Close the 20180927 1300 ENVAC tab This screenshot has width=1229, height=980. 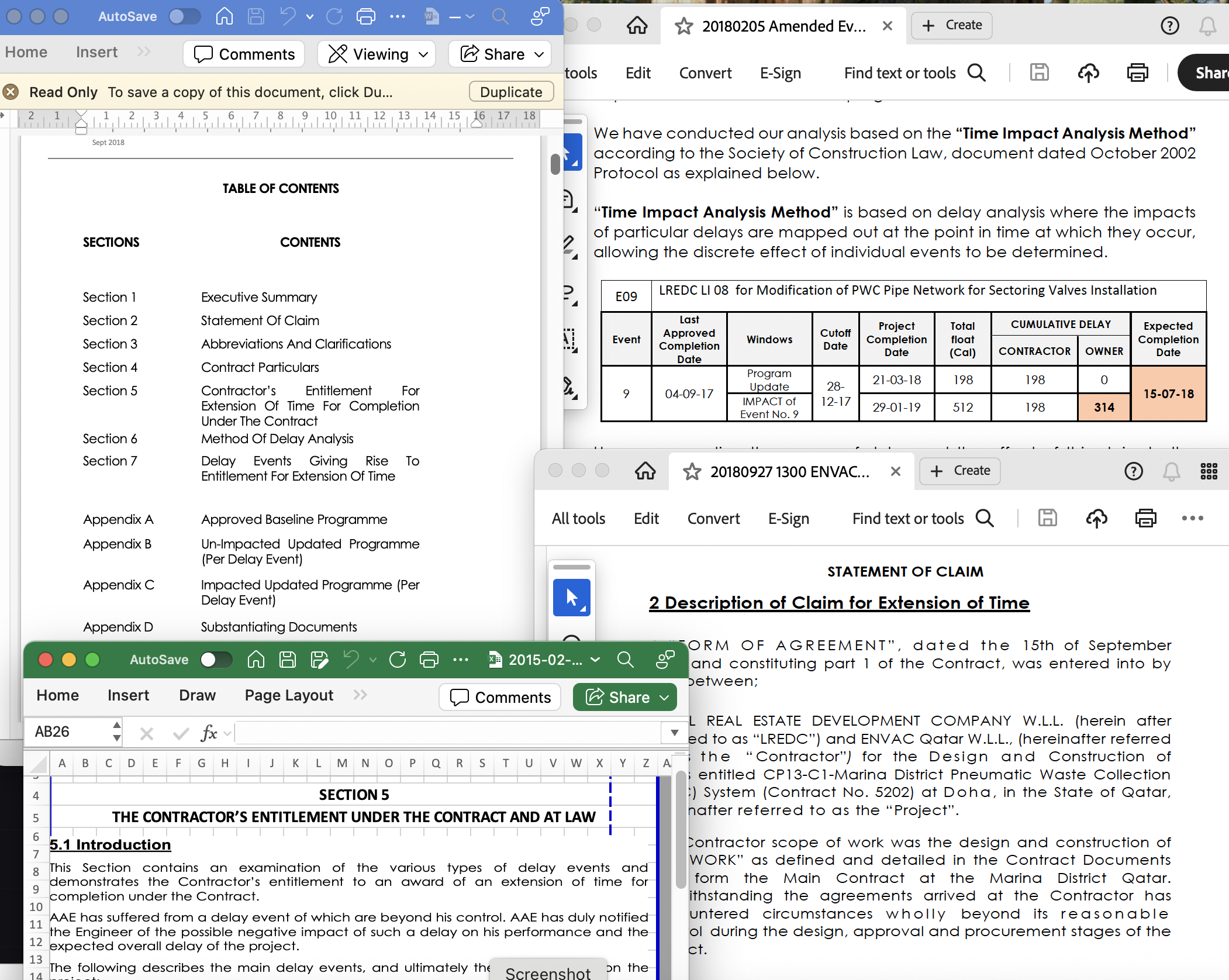click(x=896, y=471)
